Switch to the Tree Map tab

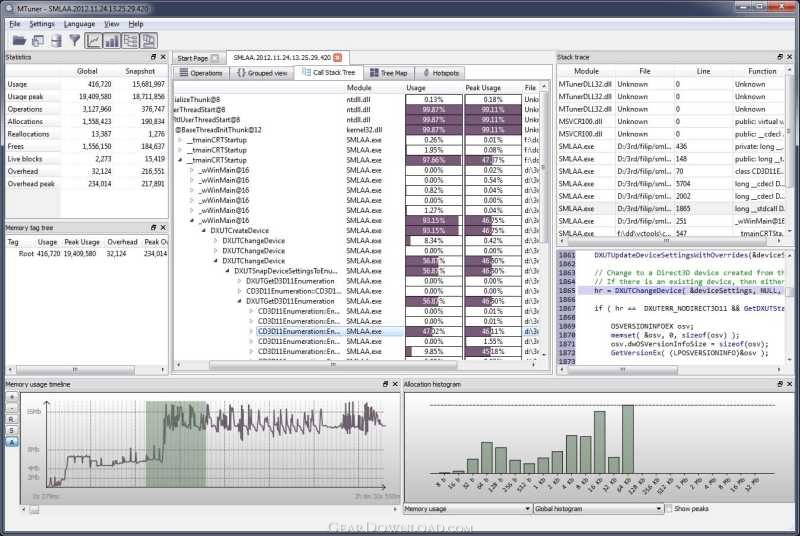click(387, 73)
